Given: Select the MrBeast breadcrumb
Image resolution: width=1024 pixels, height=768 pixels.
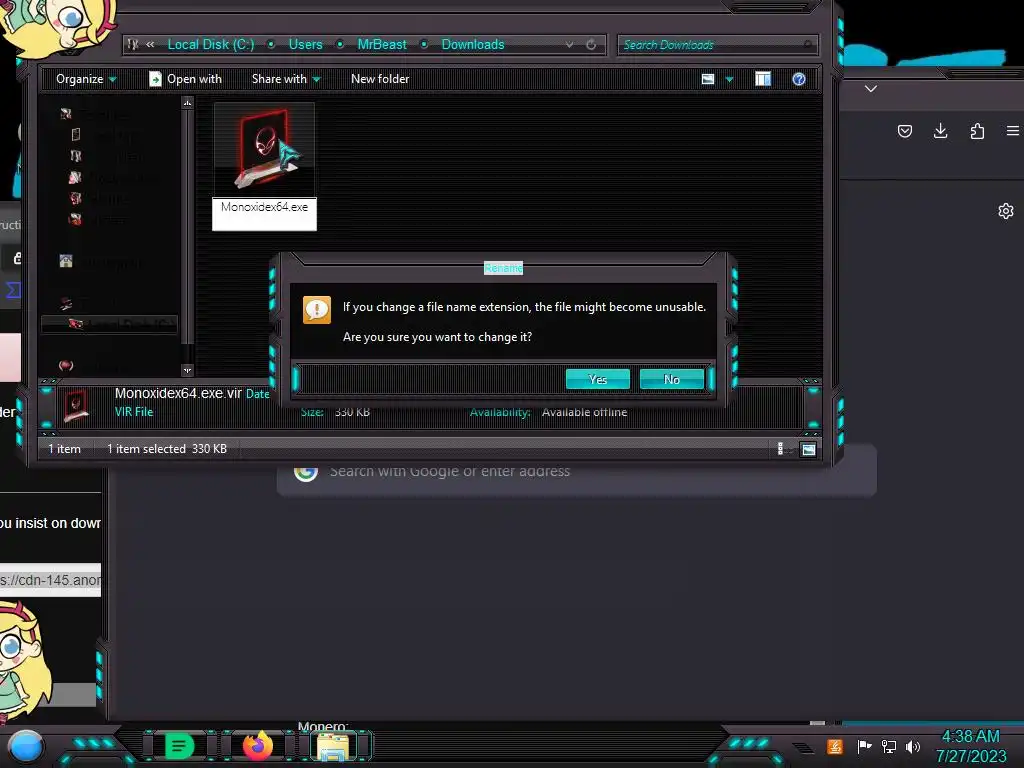Looking at the screenshot, I should pos(382,44).
